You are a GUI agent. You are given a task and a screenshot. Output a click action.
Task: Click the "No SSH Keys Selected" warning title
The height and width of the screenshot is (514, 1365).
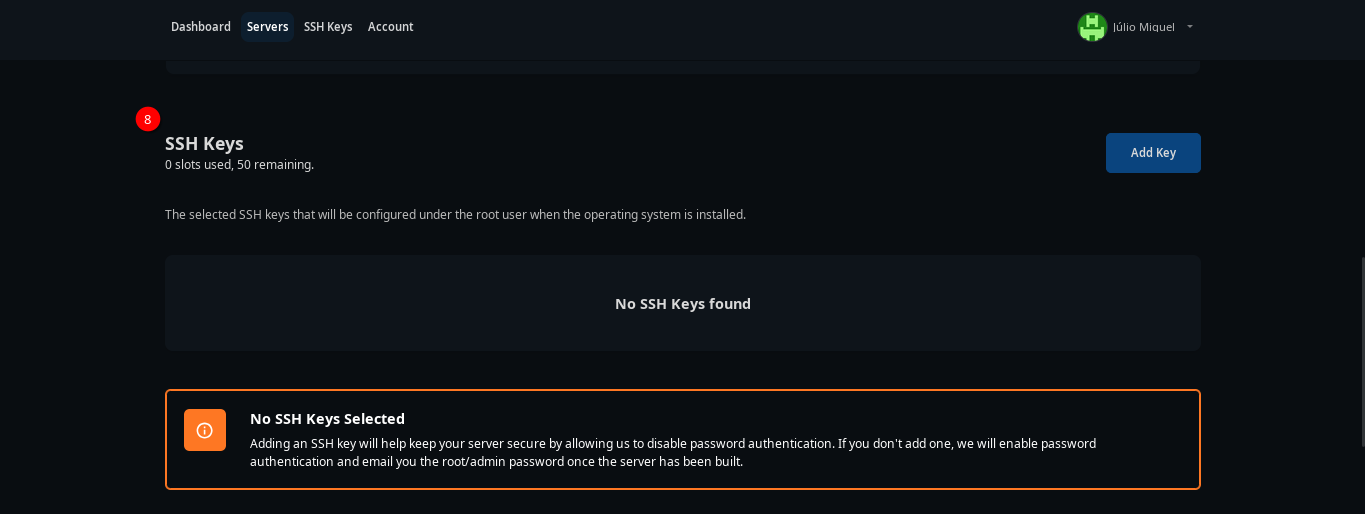(327, 419)
